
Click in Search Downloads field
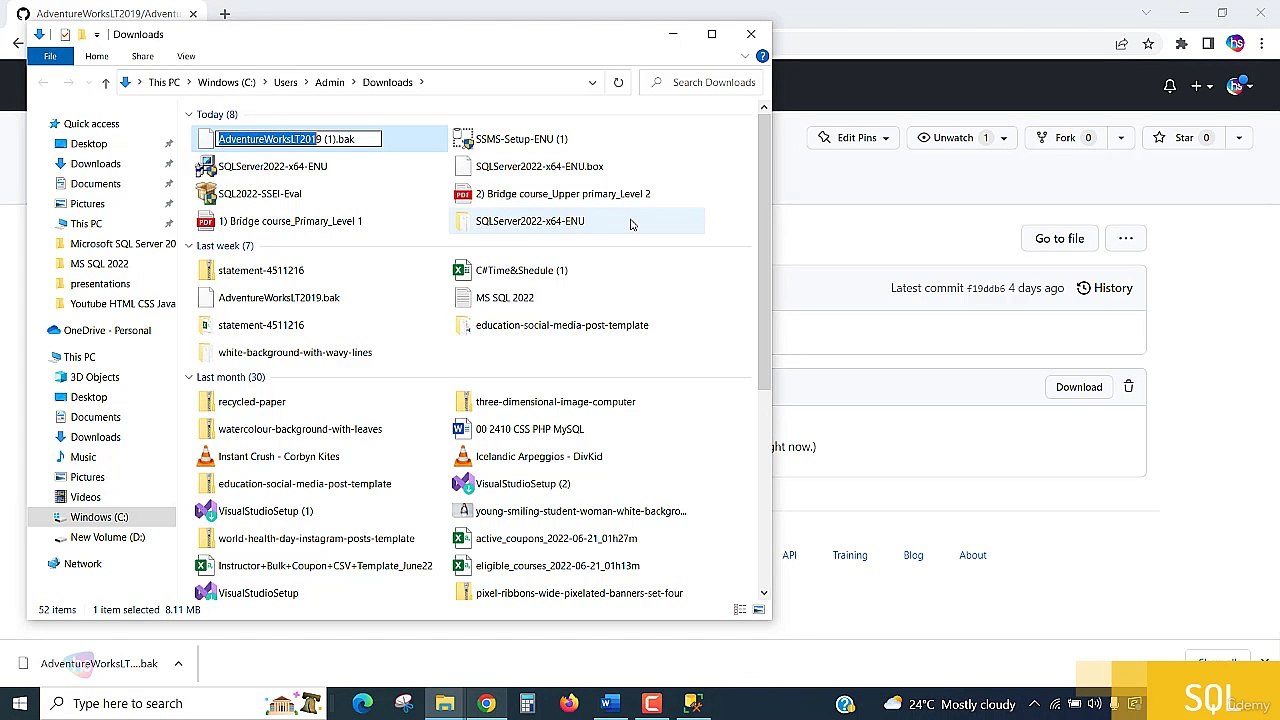(704, 83)
